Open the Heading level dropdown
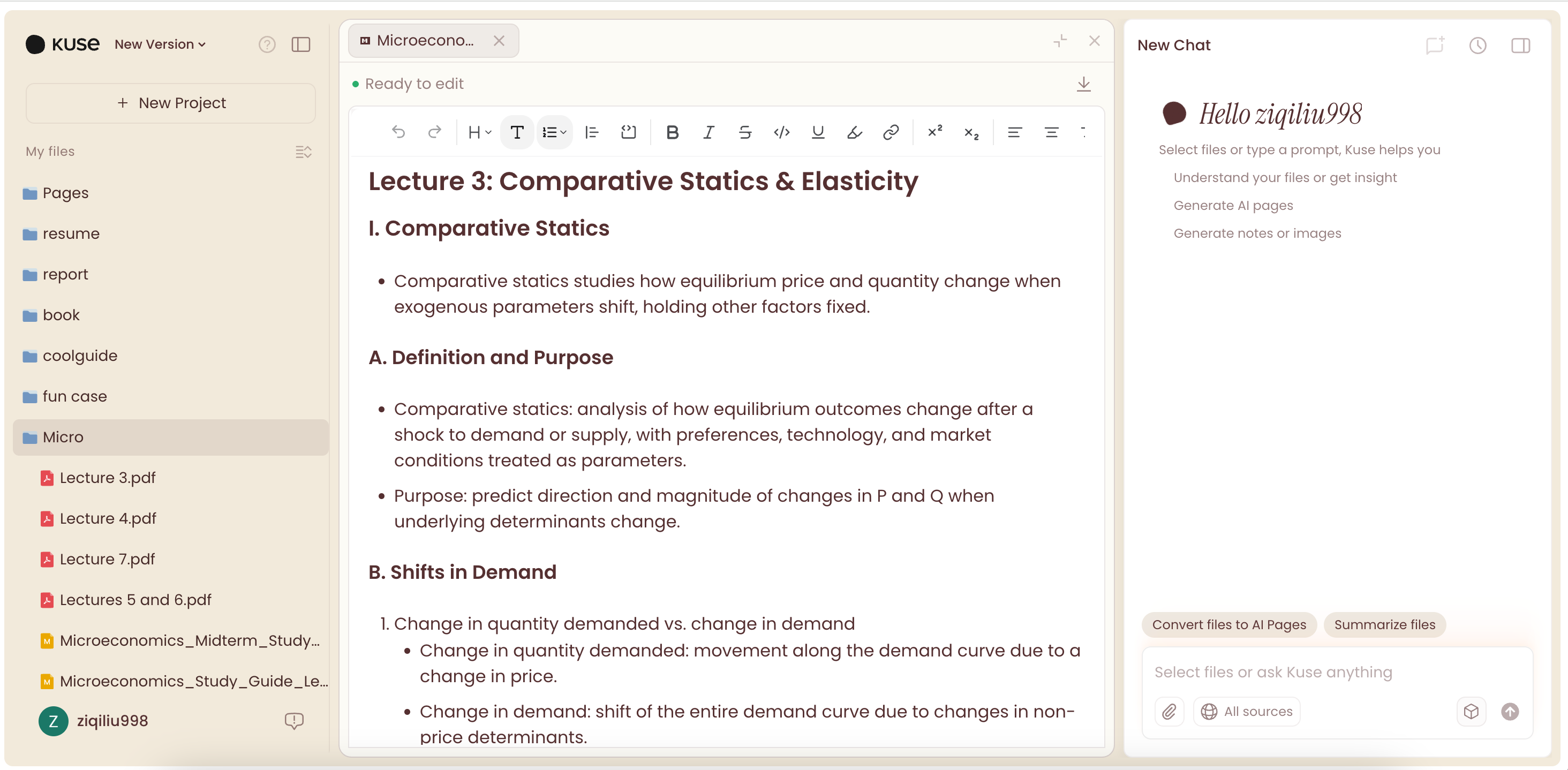1568x770 pixels. pos(478,132)
